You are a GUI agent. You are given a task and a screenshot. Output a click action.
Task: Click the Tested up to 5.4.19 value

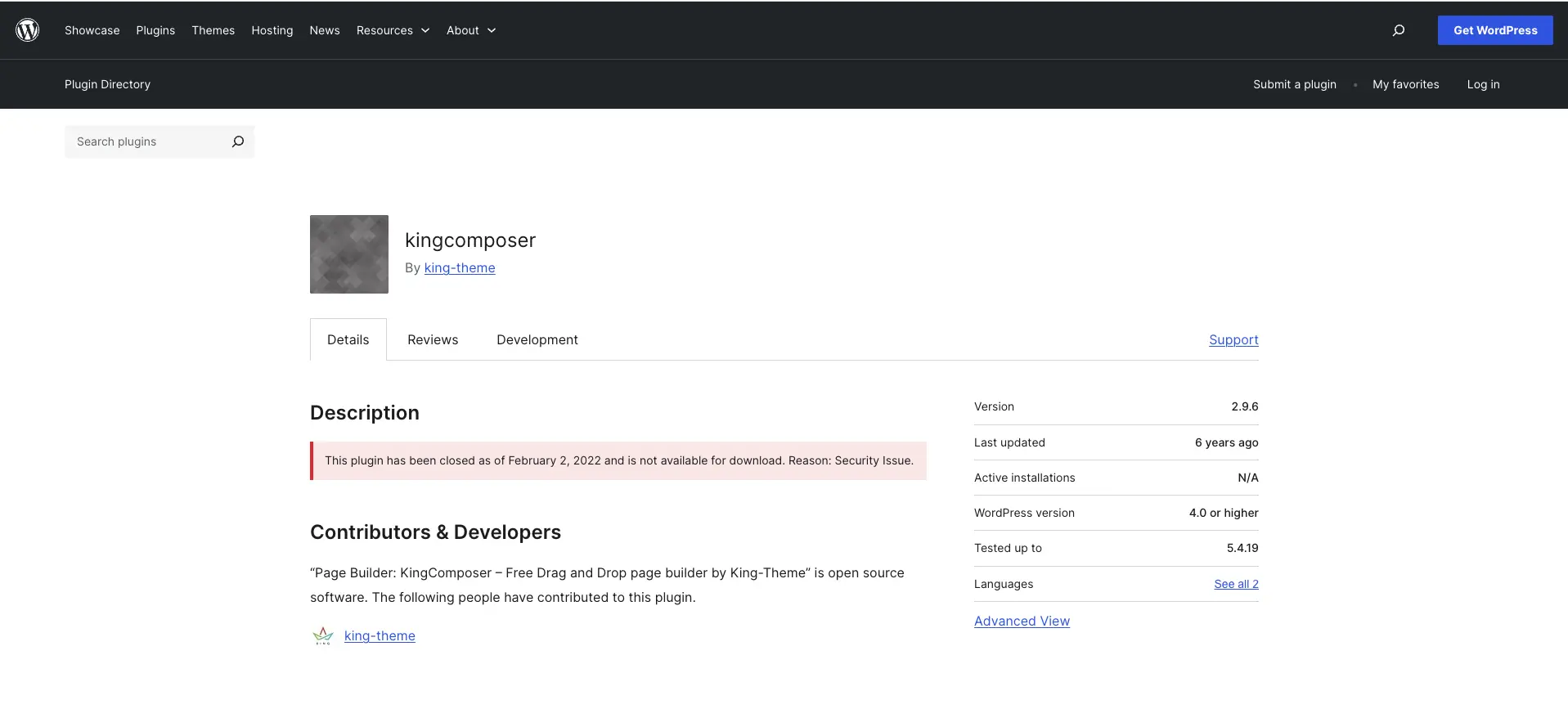[1242, 548]
